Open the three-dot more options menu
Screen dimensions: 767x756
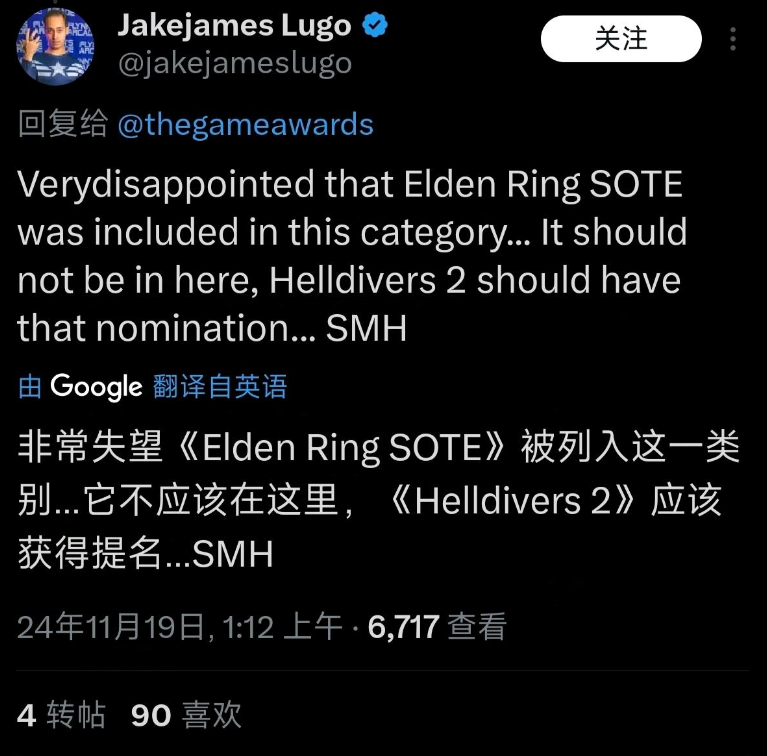pyautogui.click(x=733, y=39)
